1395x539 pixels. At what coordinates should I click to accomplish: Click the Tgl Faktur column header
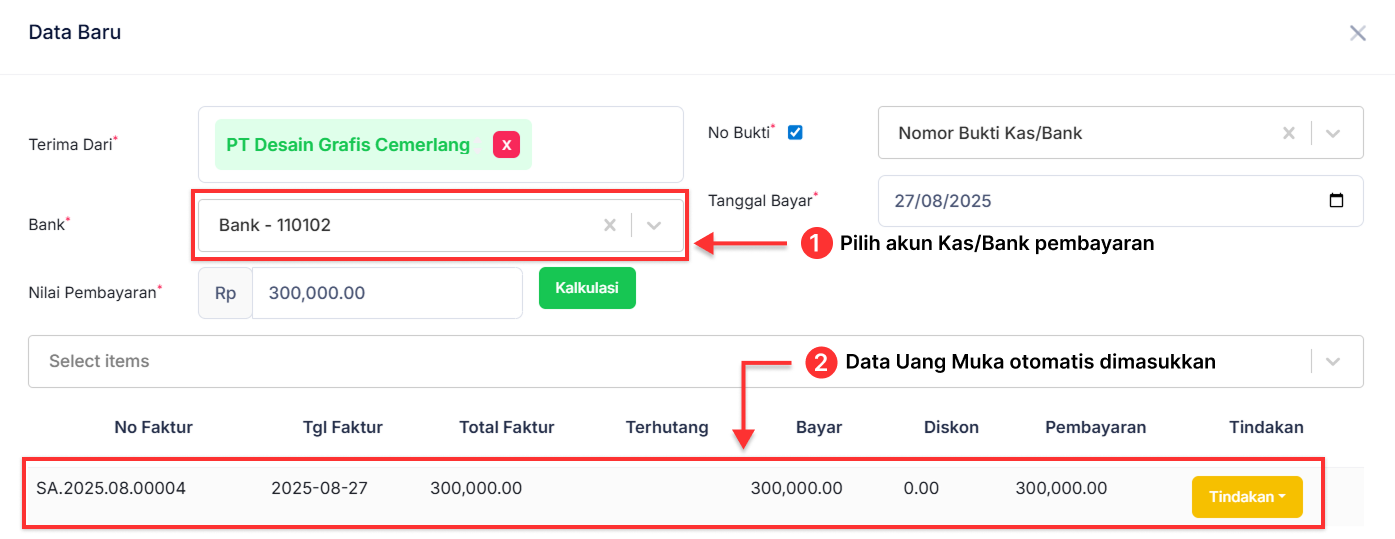[x=343, y=427]
